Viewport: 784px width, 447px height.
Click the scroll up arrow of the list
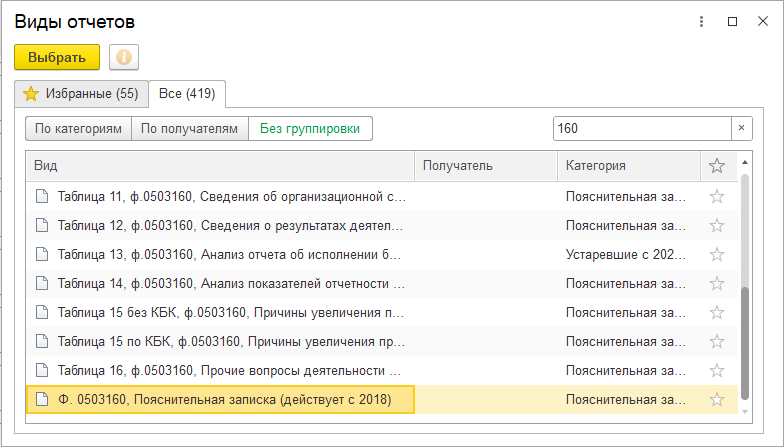[x=745, y=162]
